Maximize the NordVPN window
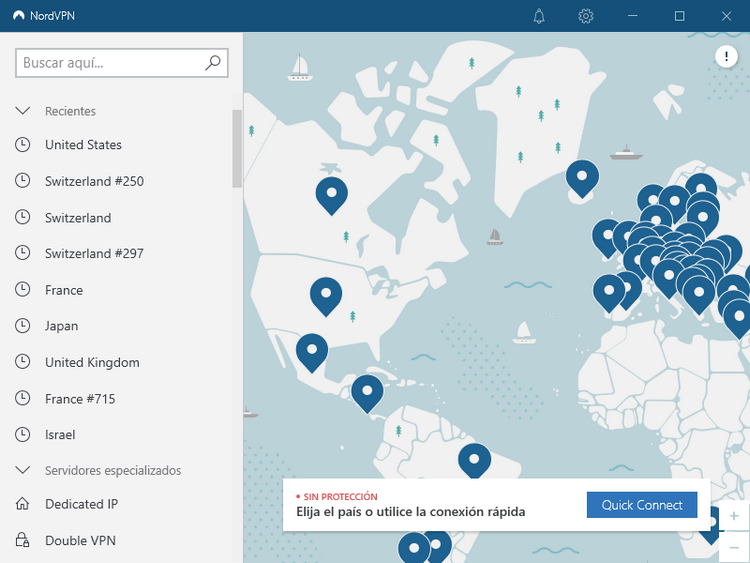The image size is (750, 563). pos(679,16)
